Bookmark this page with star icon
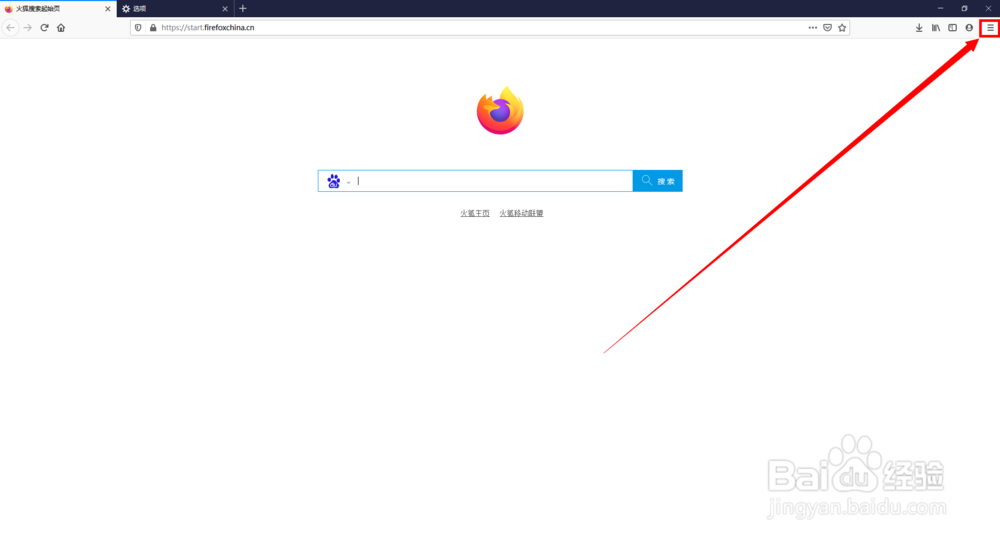The image size is (1000, 541). coord(842,27)
